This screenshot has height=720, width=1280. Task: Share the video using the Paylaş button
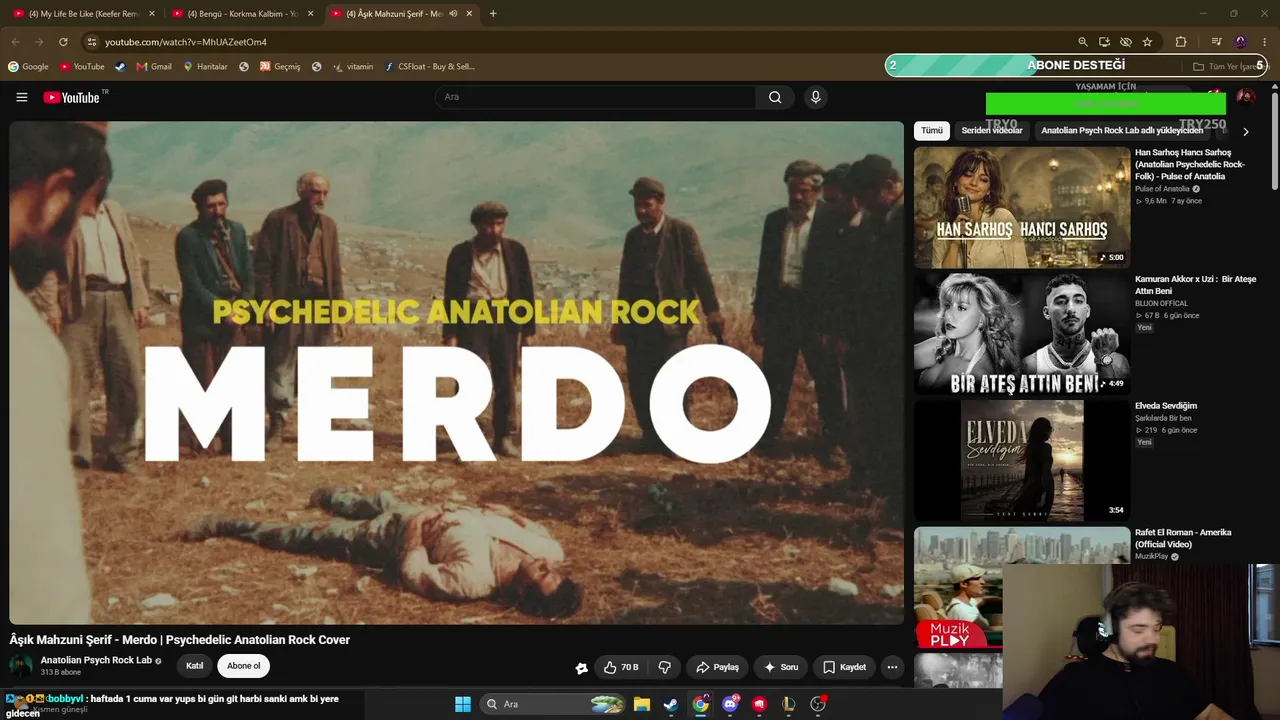click(x=717, y=667)
